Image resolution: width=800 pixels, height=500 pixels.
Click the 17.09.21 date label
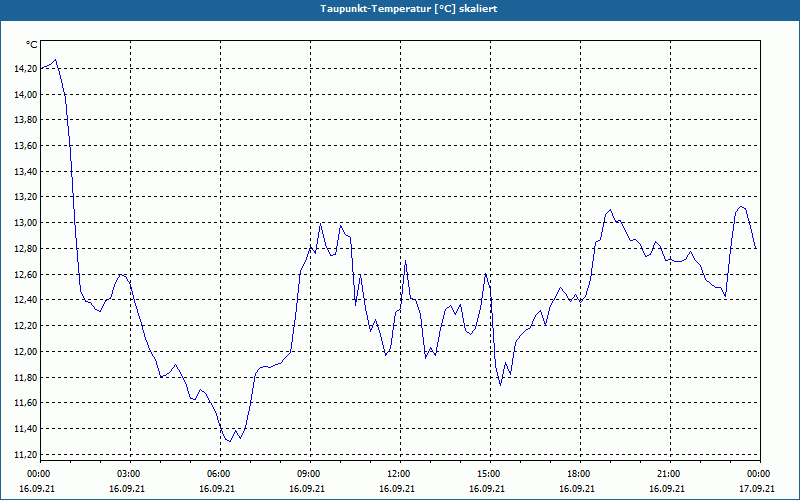tap(757, 489)
